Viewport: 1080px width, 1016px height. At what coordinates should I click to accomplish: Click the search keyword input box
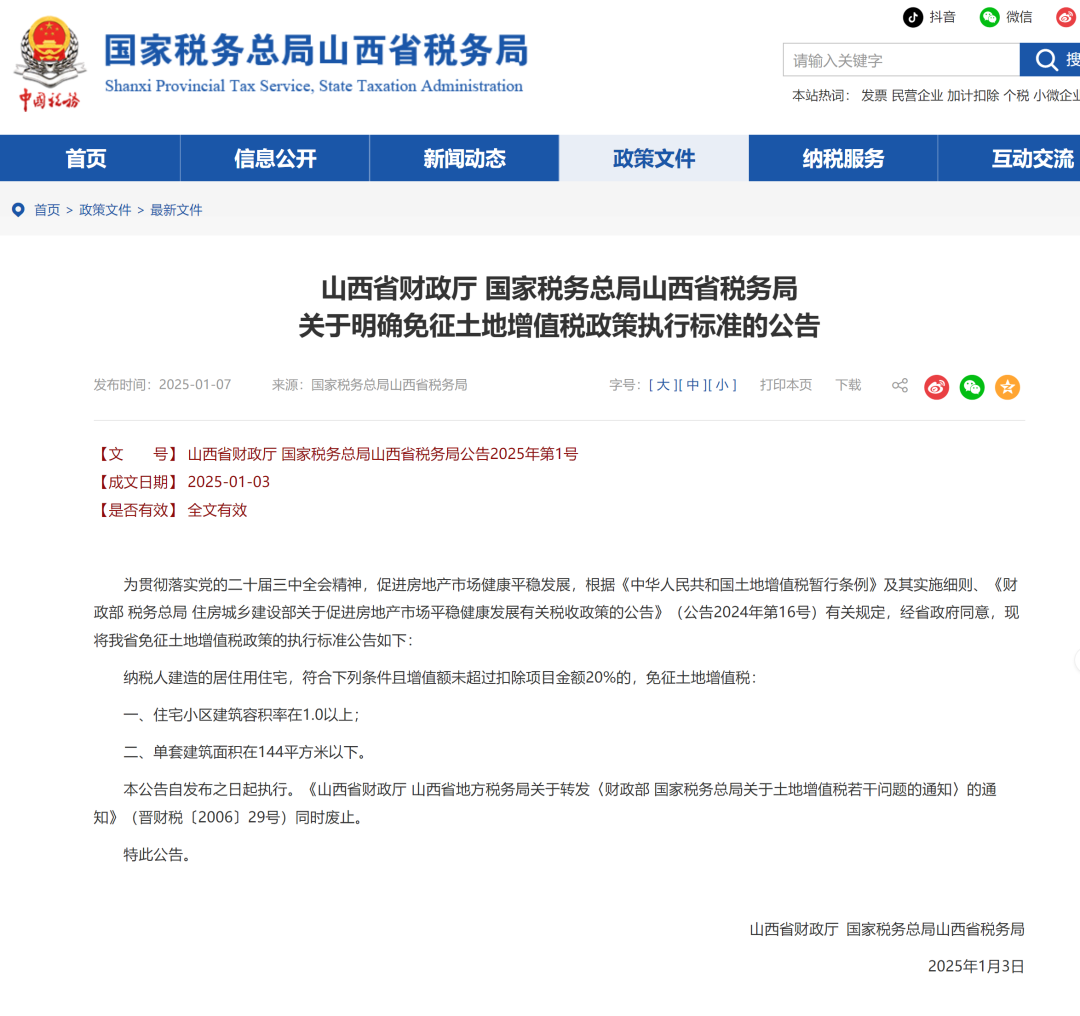click(x=900, y=60)
